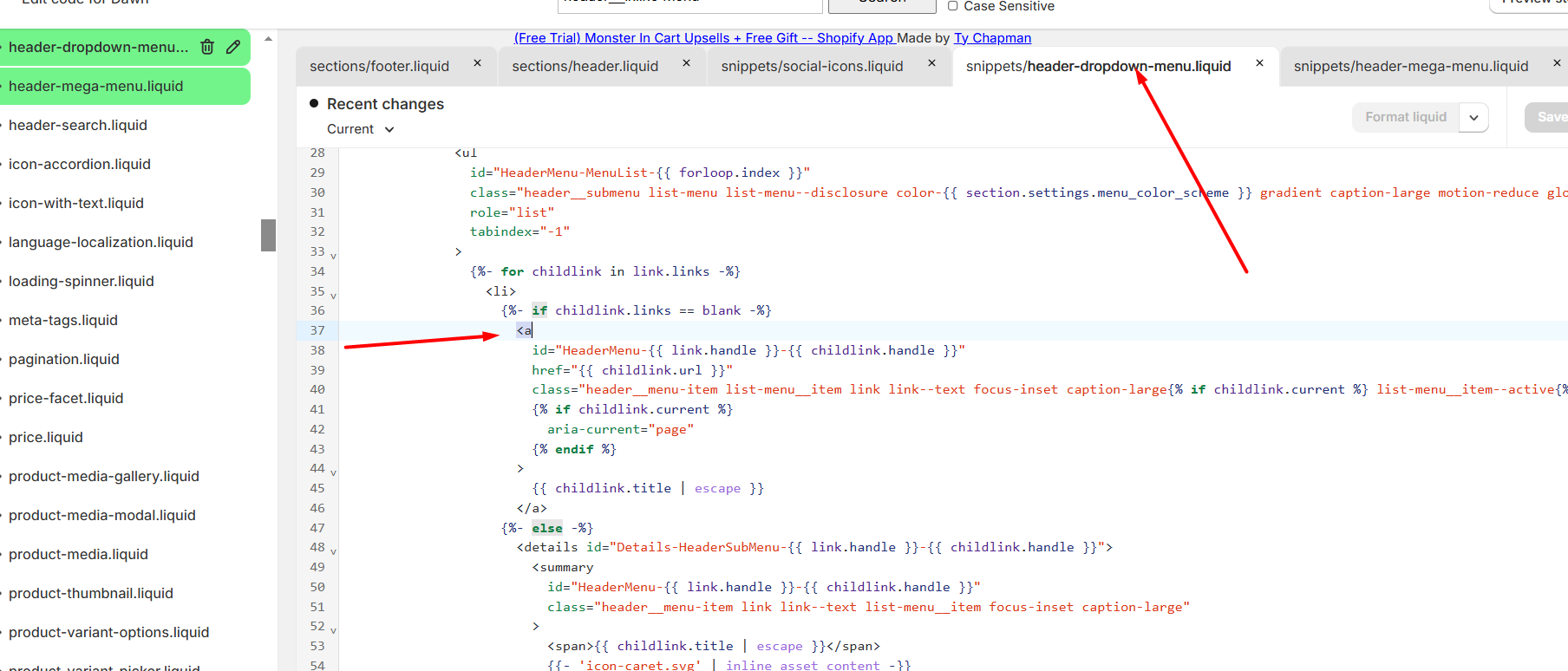
Task: Collapse code fold at line 35
Action: tap(333, 296)
